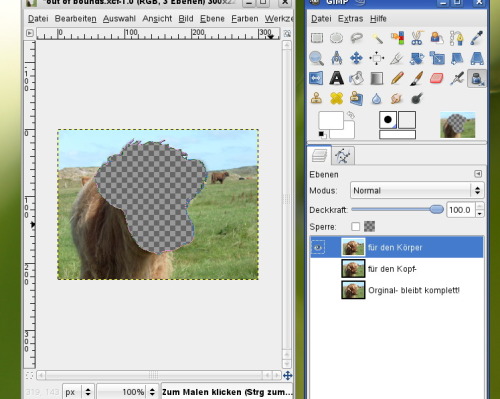The height and width of the screenshot is (399, 500).
Task: Click thumbnail of 'für den Körper' layer
Action: [x=353, y=247]
